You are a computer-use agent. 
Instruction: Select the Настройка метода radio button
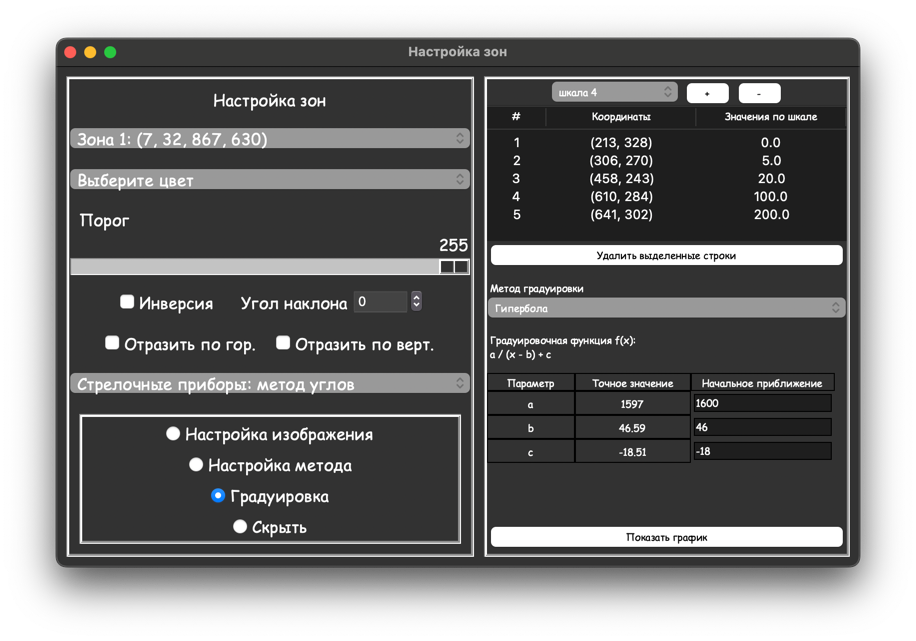(196, 465)
